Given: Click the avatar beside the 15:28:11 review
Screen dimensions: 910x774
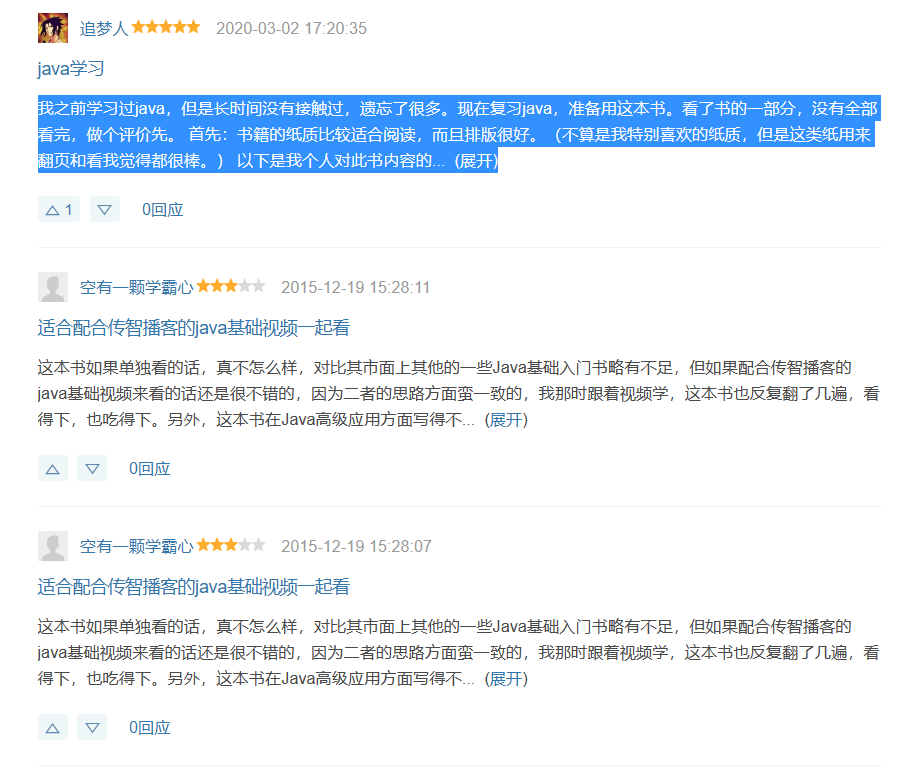Looking at the screenshot, I should pyautogui.click(x=53, y=287).
